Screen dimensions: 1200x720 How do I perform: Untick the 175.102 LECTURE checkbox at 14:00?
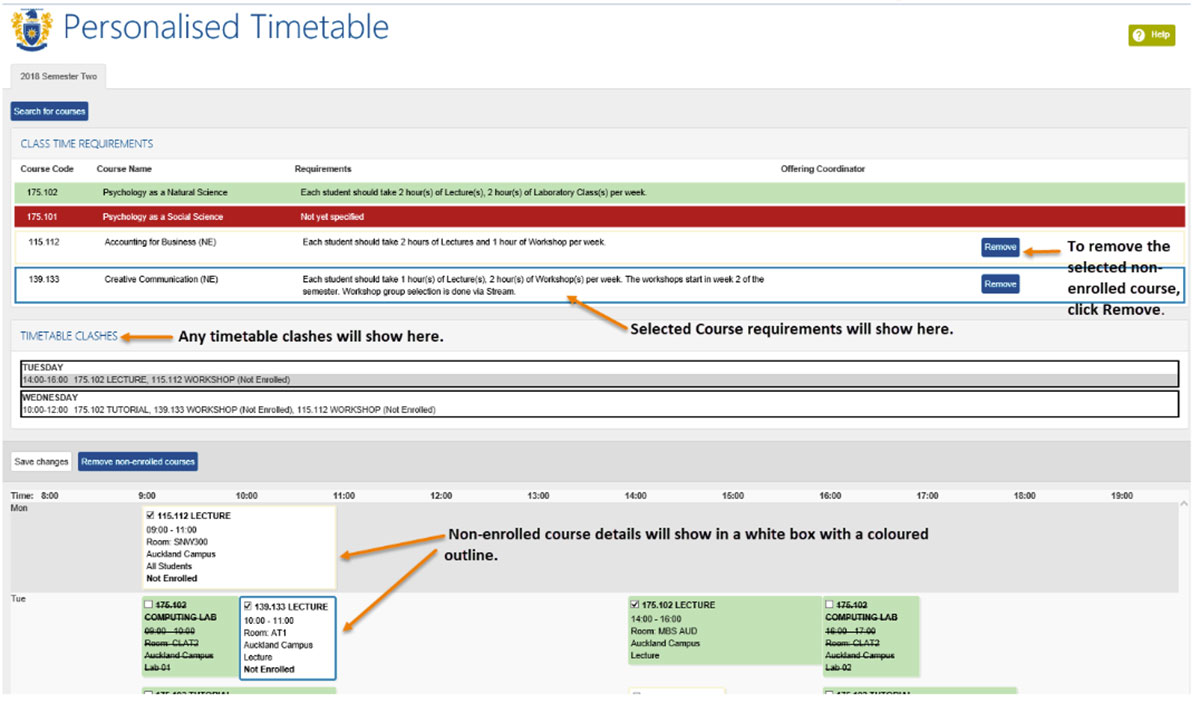click(x=636, y=605)
